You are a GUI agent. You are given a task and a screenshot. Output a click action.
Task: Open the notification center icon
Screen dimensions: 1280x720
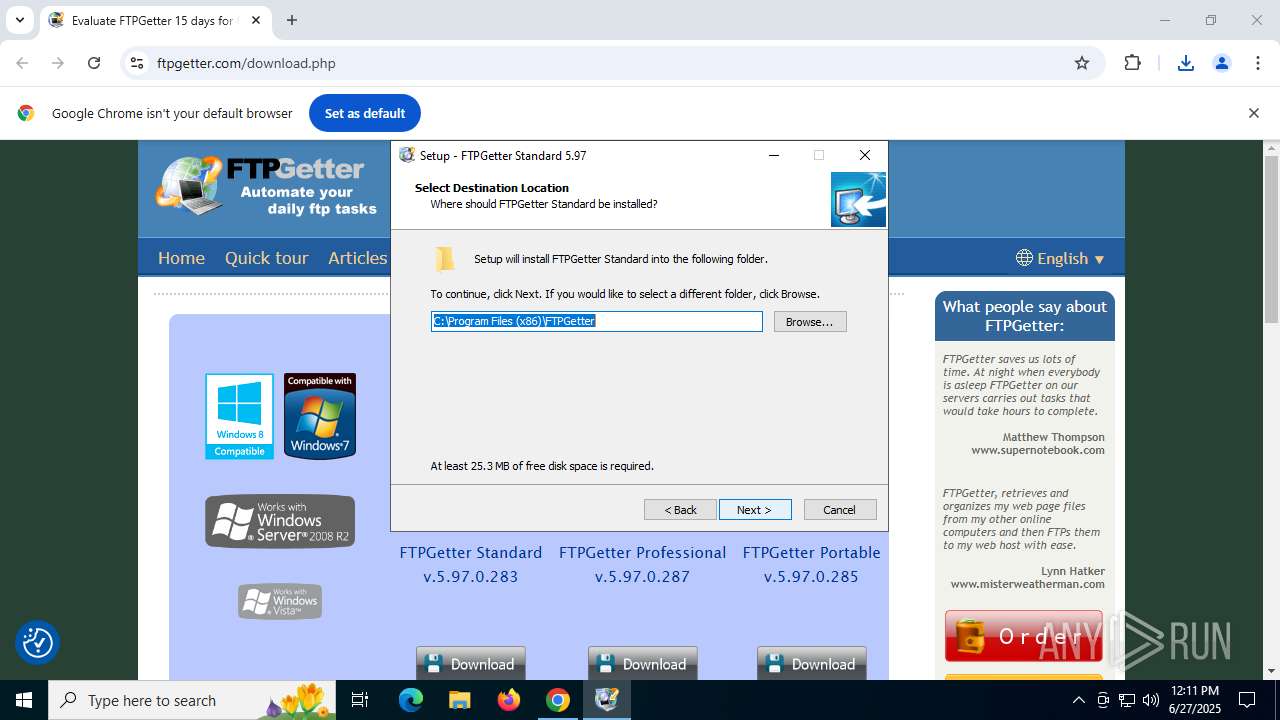tap(1247, 700)
